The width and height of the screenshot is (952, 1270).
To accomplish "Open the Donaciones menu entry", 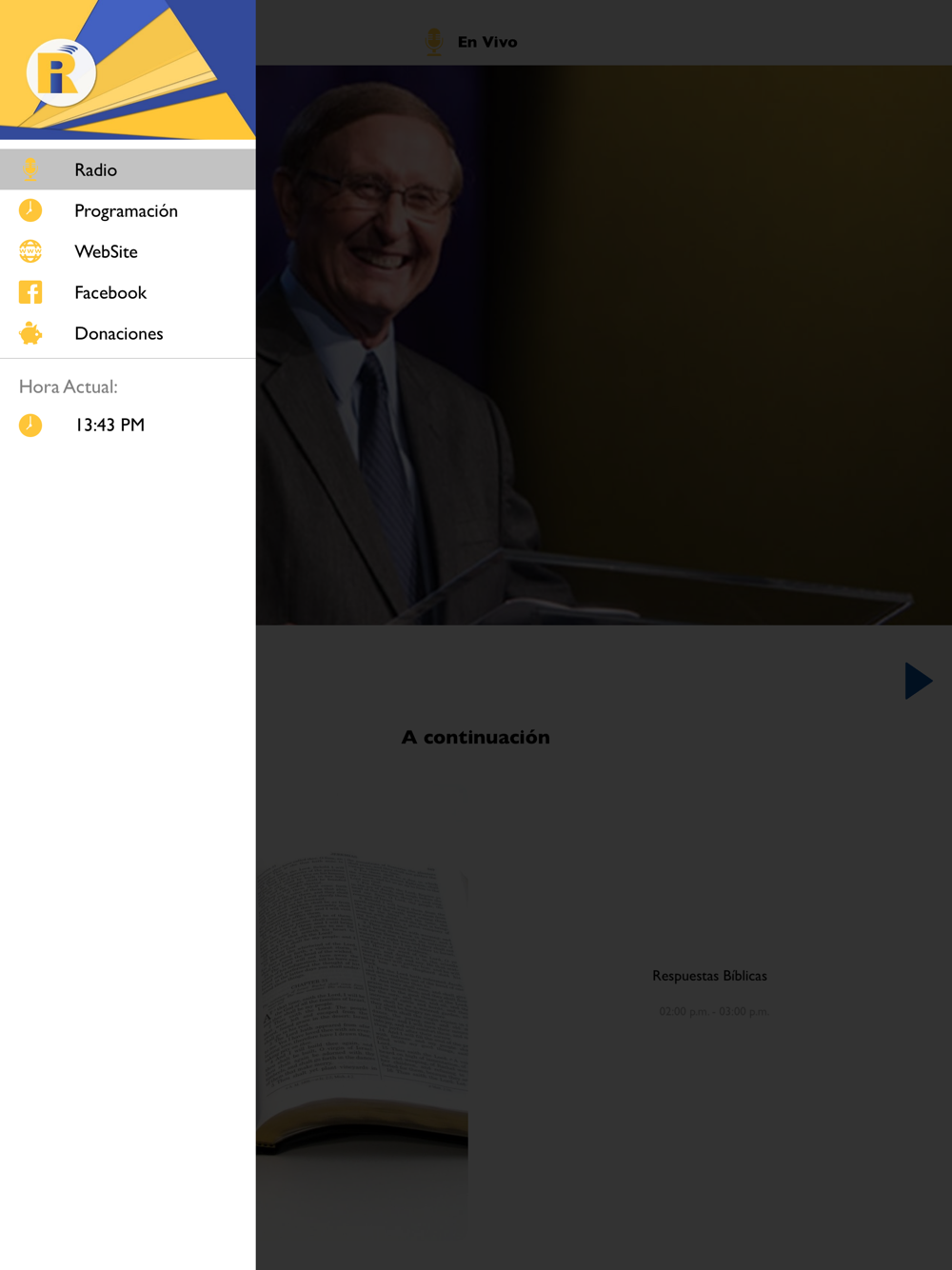I will point(128,333).
